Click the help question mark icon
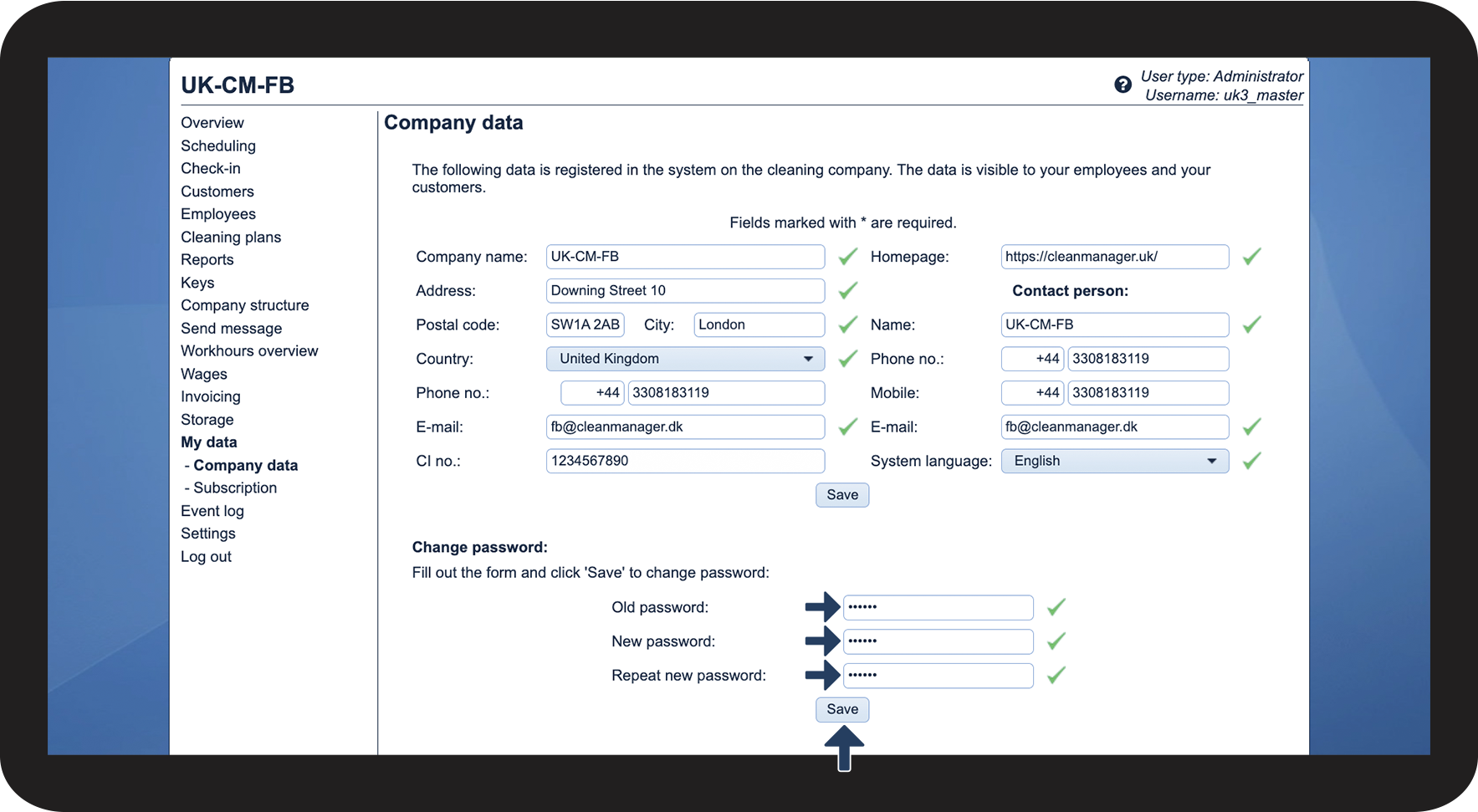The height and width of the screenshot is (812, 1478). (x=1123, y=84)
